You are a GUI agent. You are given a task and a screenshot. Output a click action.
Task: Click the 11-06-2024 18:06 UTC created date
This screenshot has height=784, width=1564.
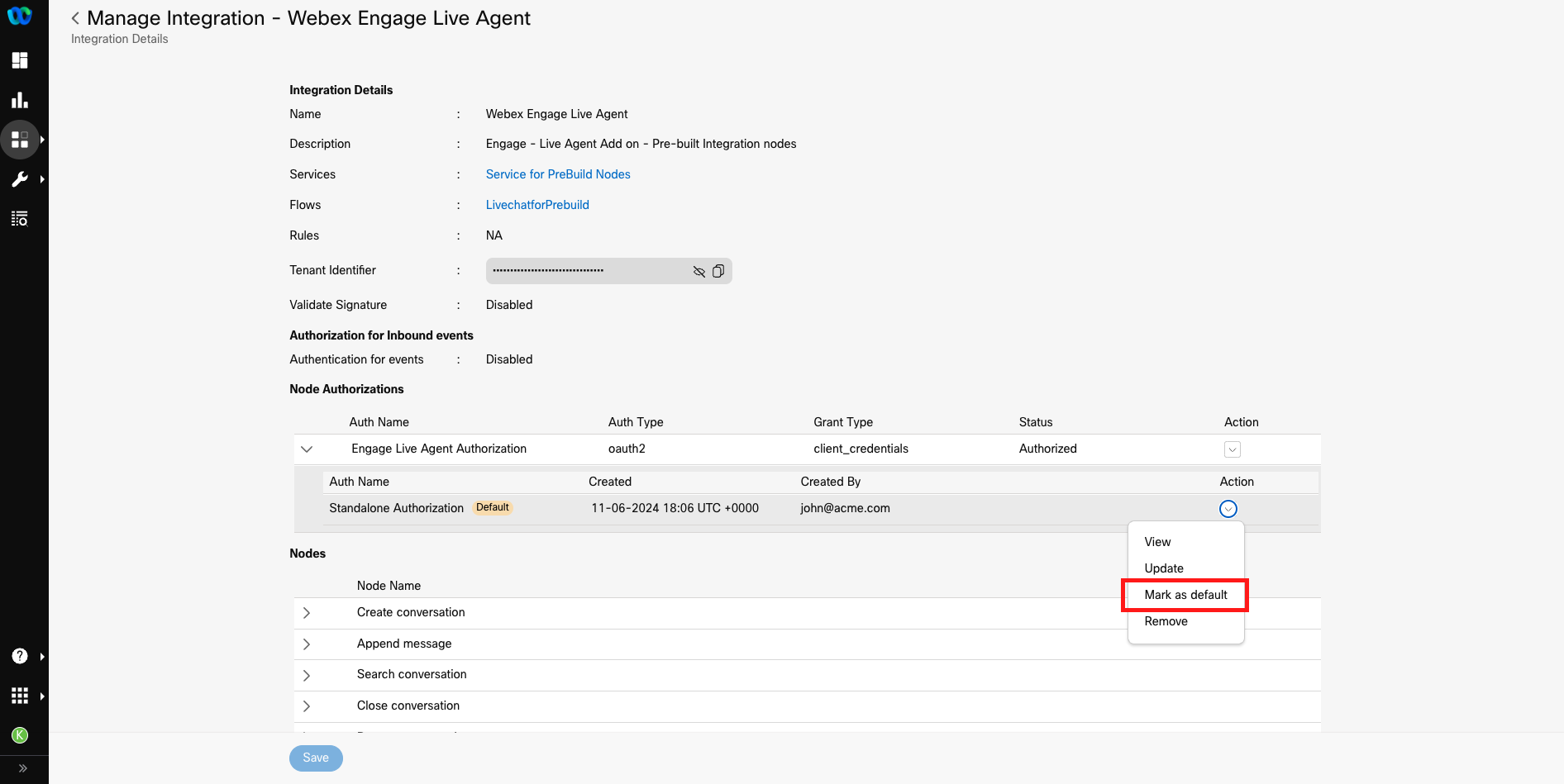tap(675, 508)
